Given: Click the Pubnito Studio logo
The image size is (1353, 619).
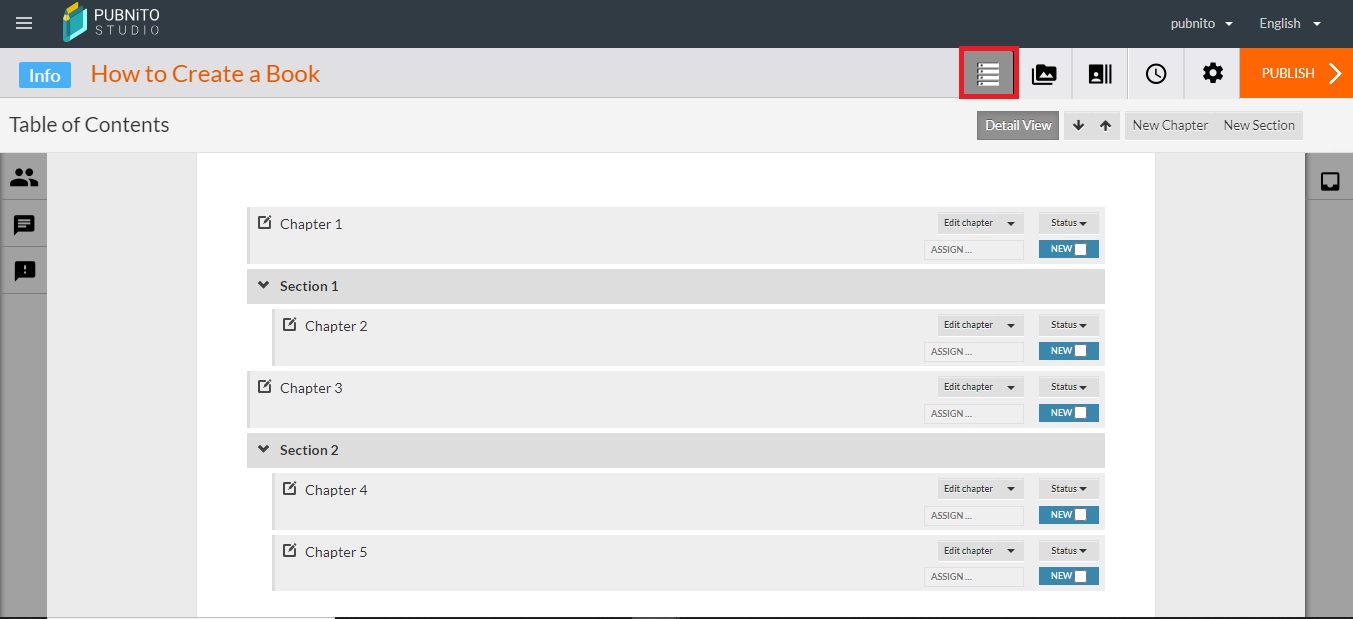Looking at the screenshot, I should [x=110, y=23].
